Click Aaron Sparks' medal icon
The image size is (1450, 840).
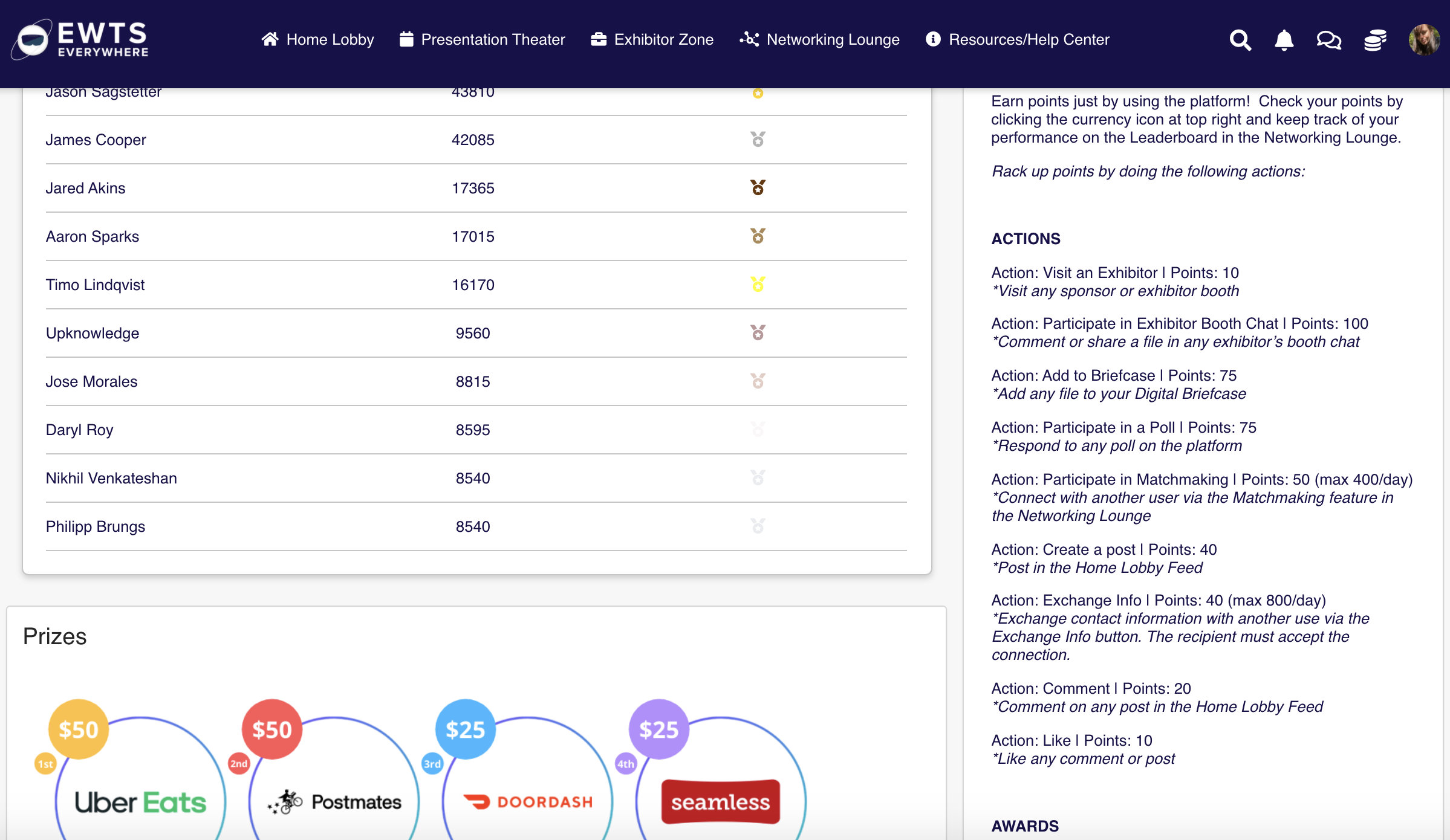pyautogui.click(x=758, y=236)
